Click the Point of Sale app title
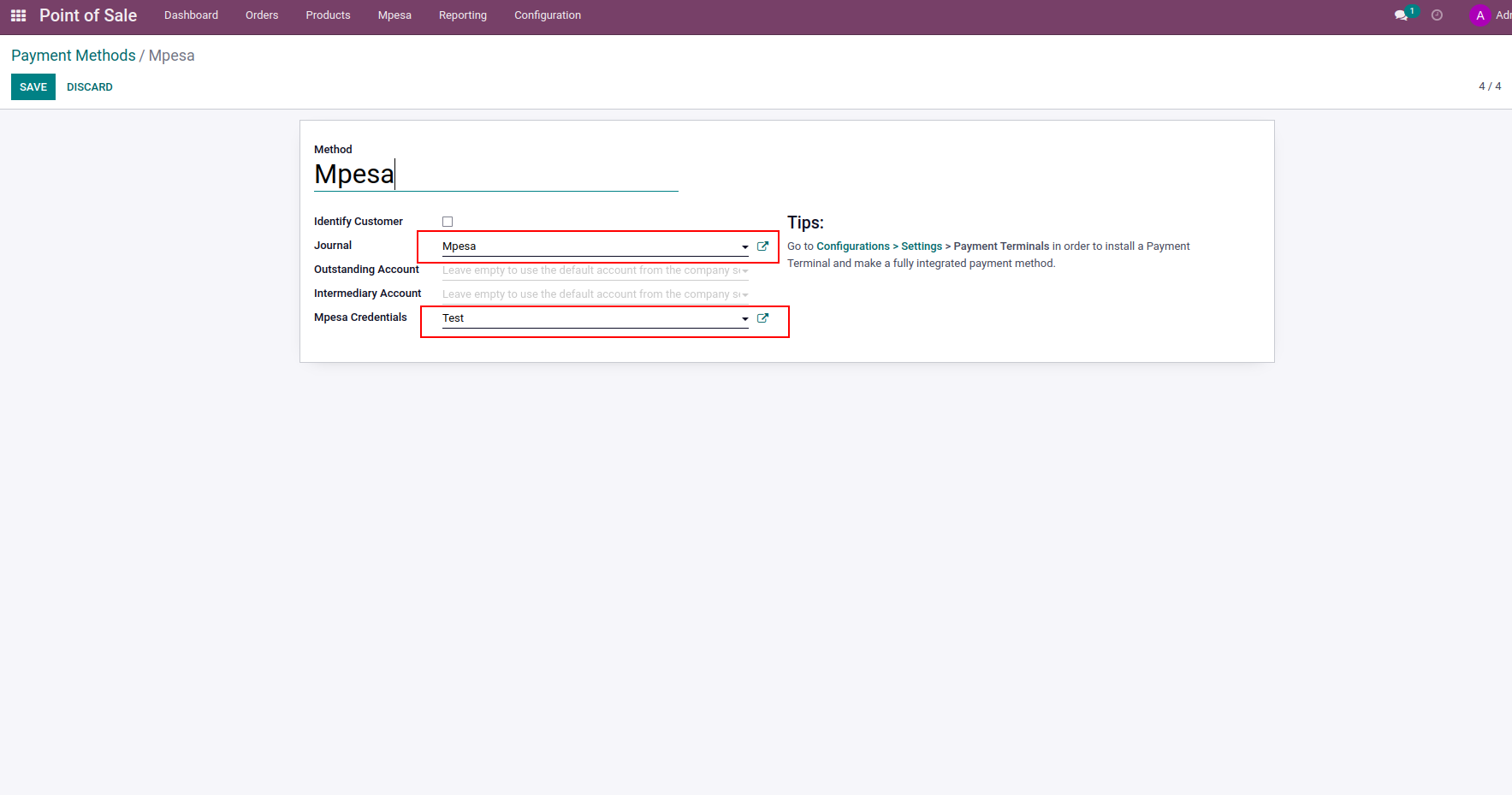The image size is (1512, 795). pos(87,15)
